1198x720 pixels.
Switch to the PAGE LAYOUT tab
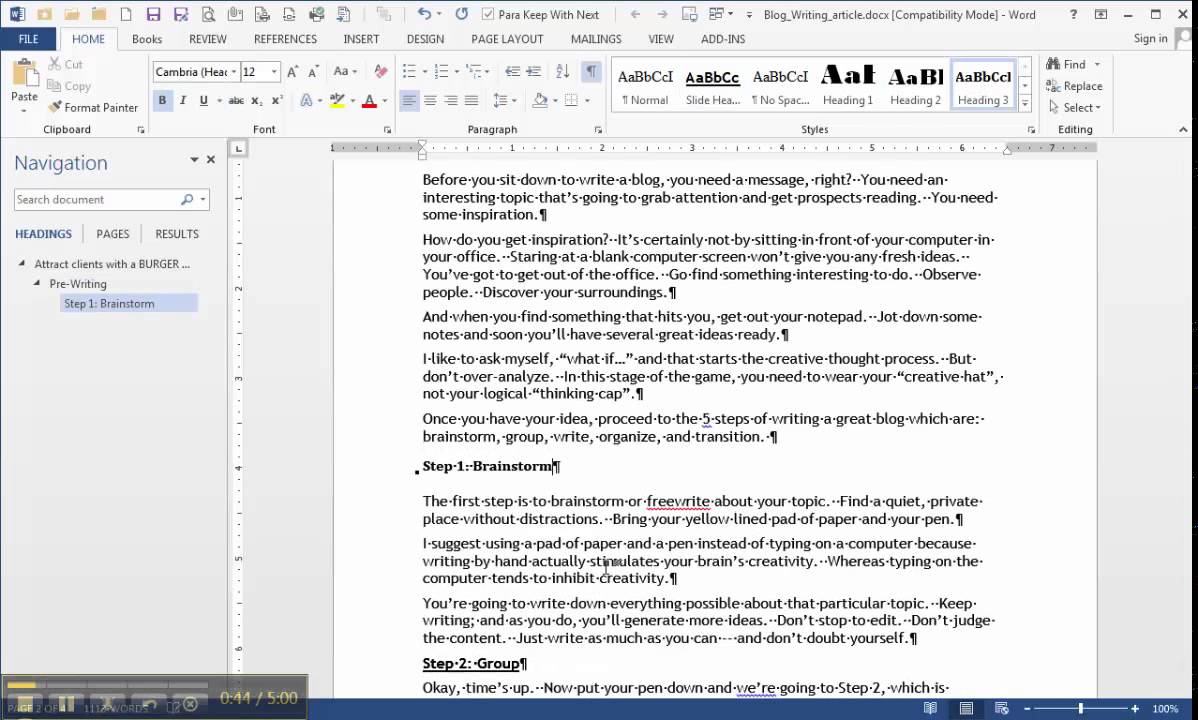point(507,39)
